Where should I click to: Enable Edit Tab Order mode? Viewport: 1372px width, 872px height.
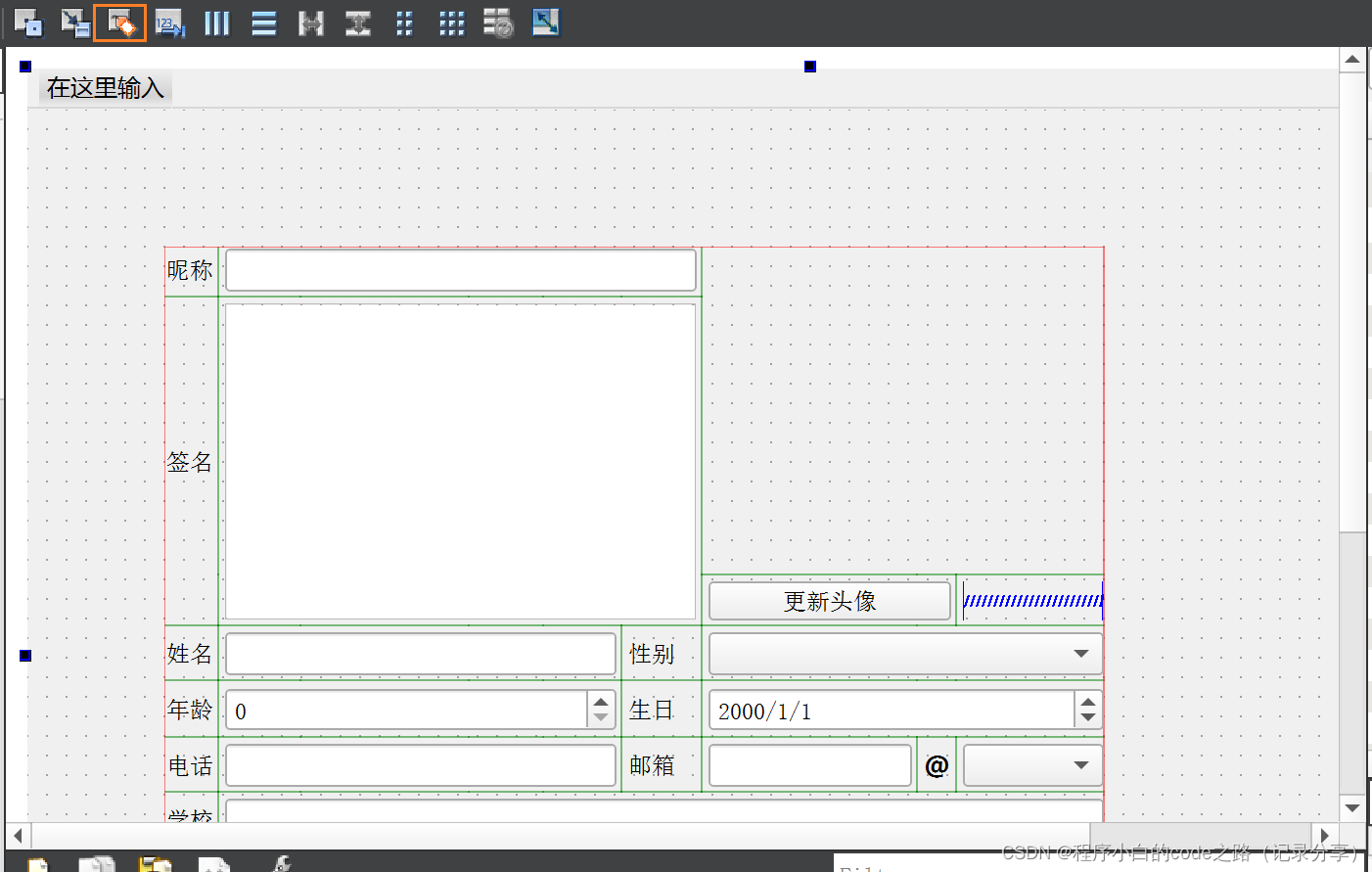(x=169, y=23)
